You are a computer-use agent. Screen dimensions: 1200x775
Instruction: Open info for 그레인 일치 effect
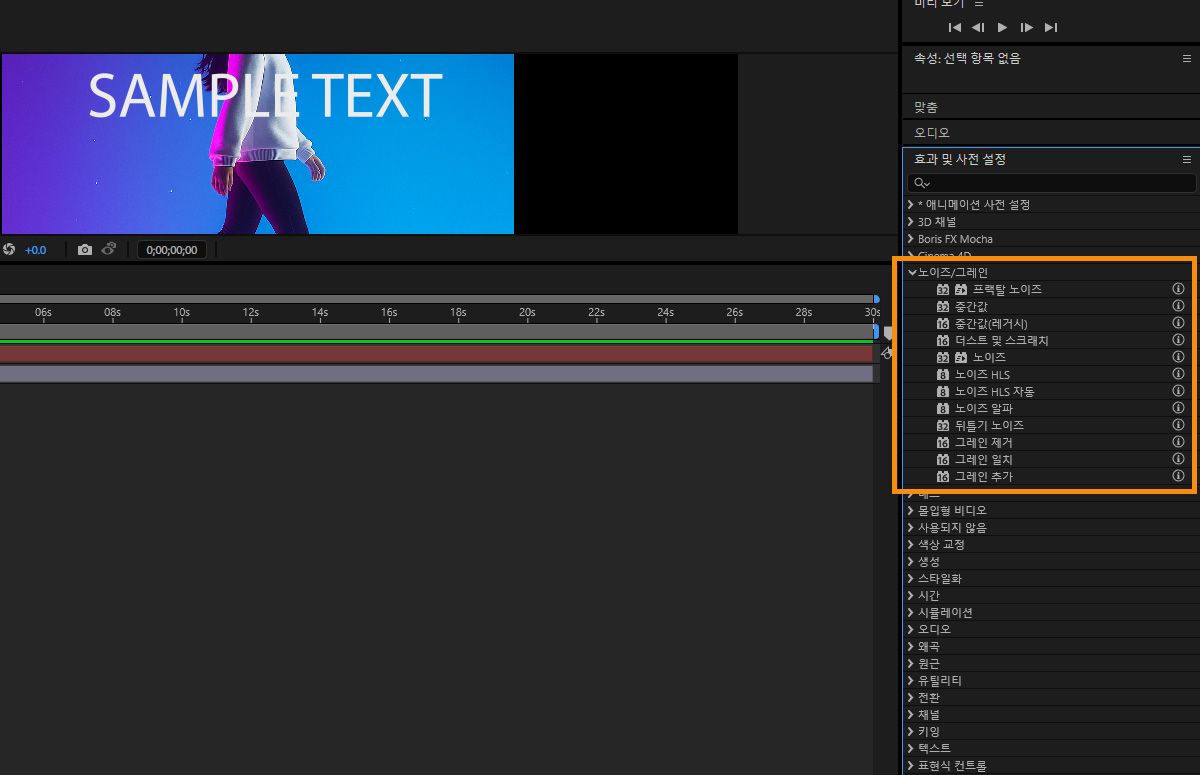pyautogui.click(x=1178, y=459)
